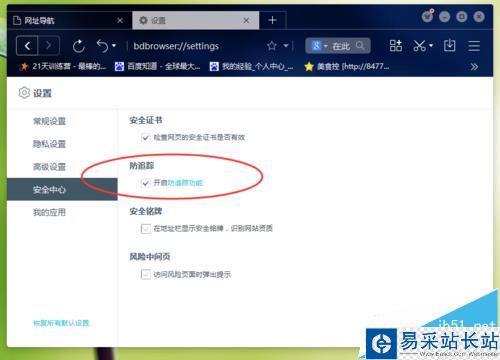
Task: Toggle the 风险中间页 warning prompt checkbox
Action: click(x=145, y=274)
